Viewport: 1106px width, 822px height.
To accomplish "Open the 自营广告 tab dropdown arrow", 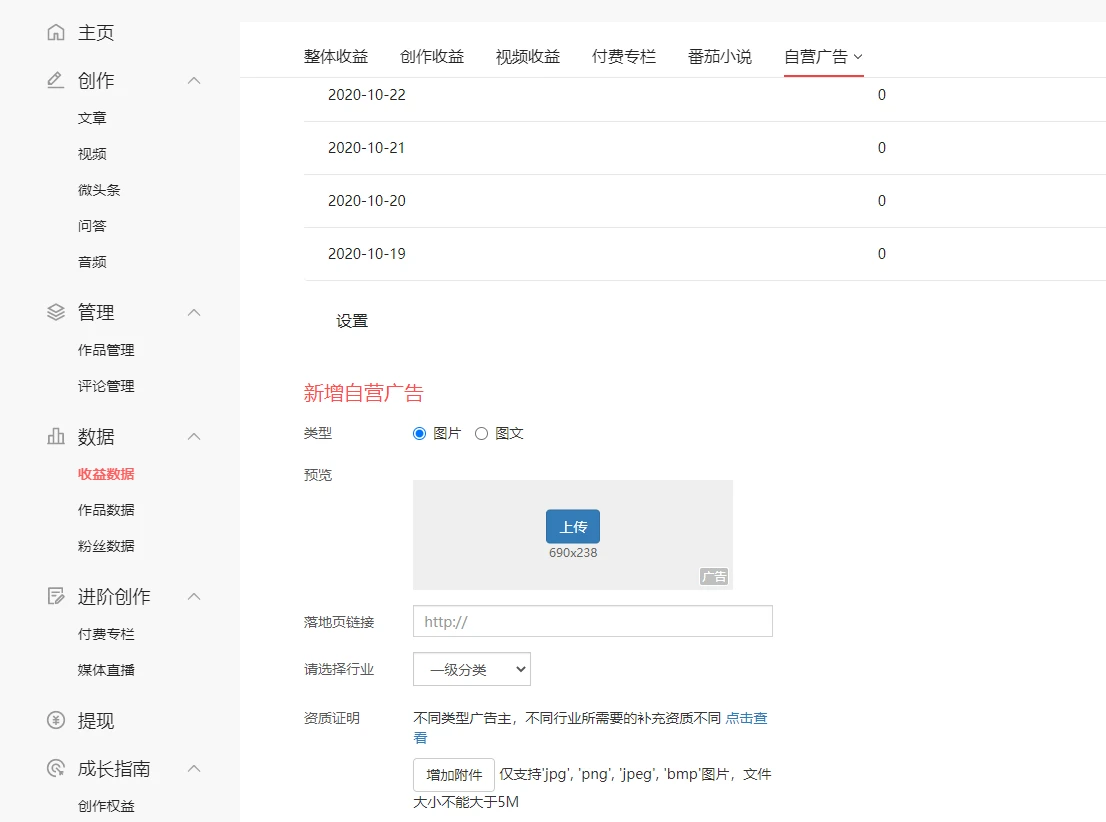I will pos(858,57).
